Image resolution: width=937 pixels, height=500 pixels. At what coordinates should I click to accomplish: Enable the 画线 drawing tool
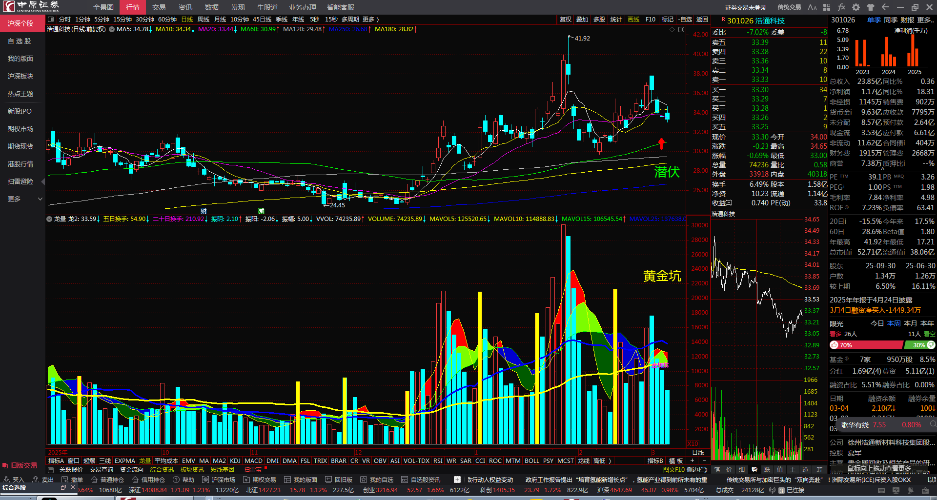click(633, 19)
